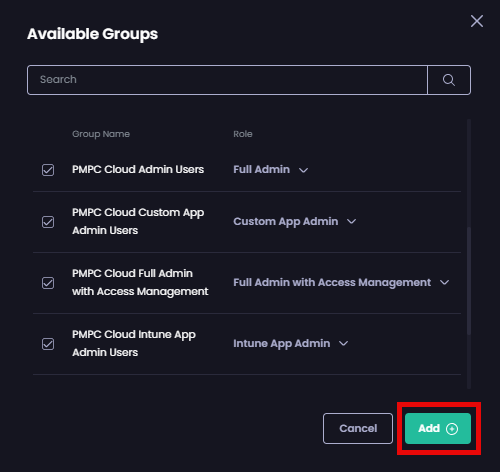Open the Intune App Admin role dropdown

pyautogui.click(x=291, y=344)
